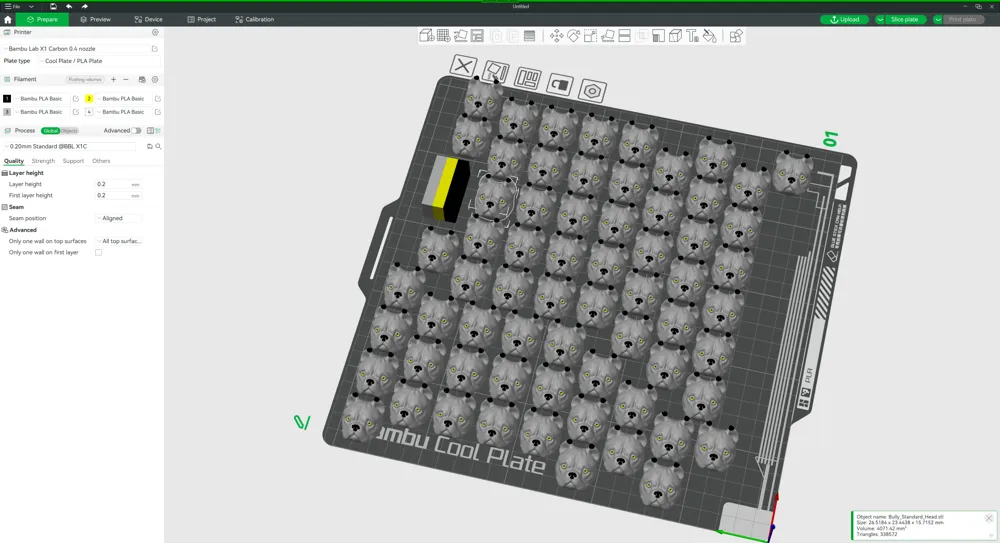Click the Slice plate button

pos(904,20)
